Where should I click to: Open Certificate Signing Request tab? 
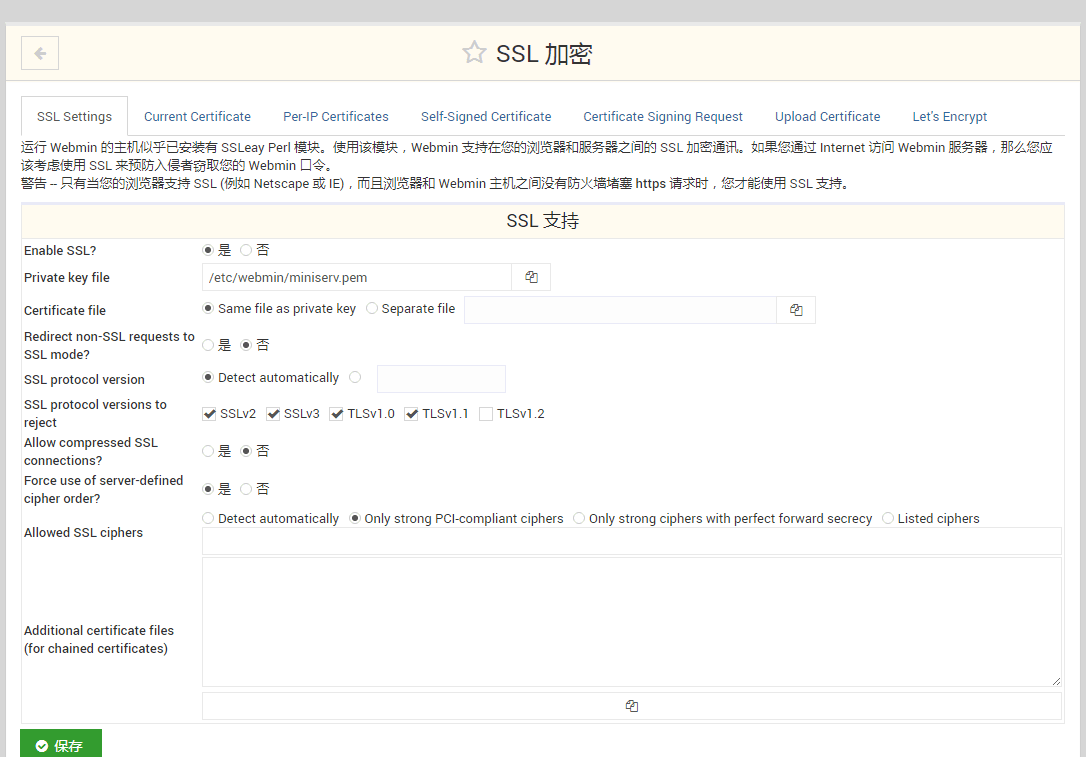(663, 116)
